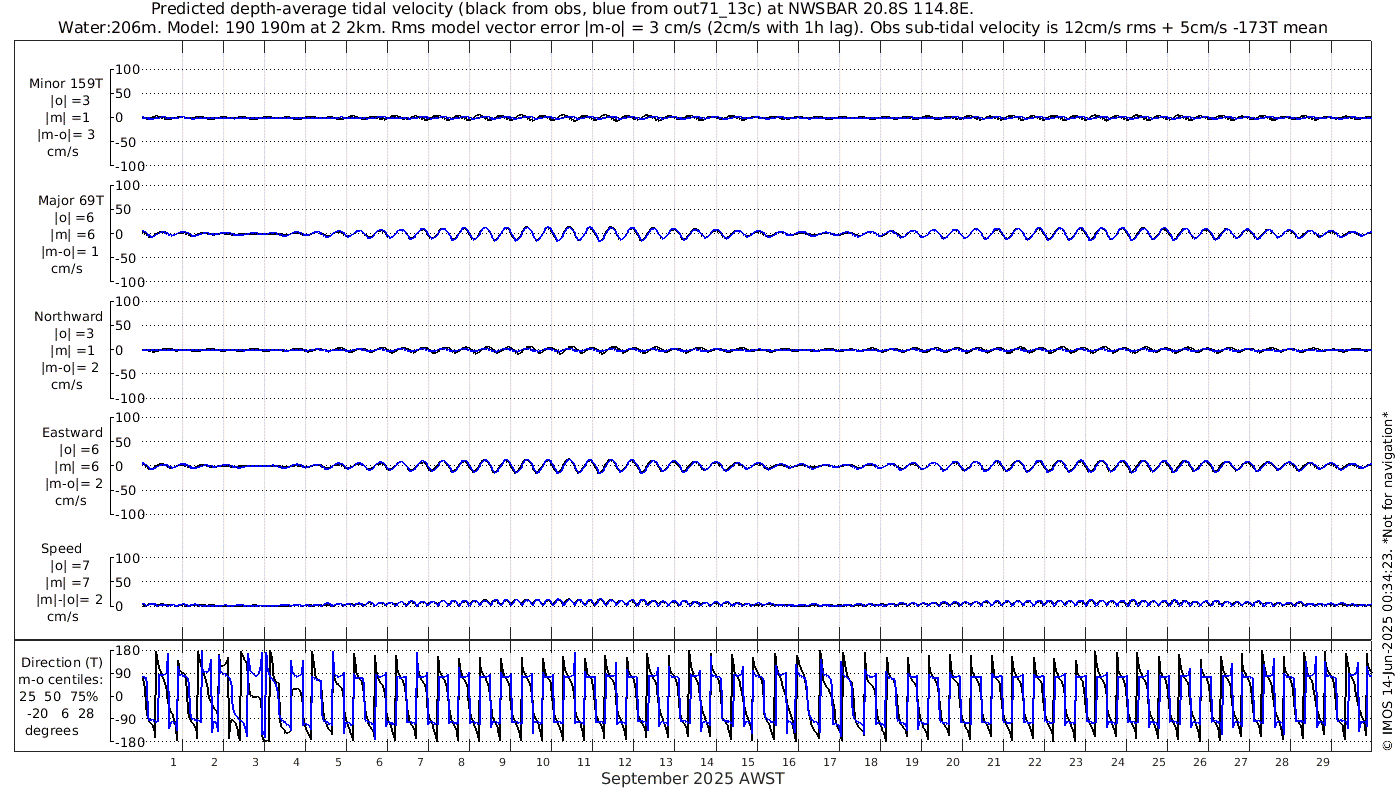
Task: Click day '1' on the date axis
Action: tap(173, 762)
